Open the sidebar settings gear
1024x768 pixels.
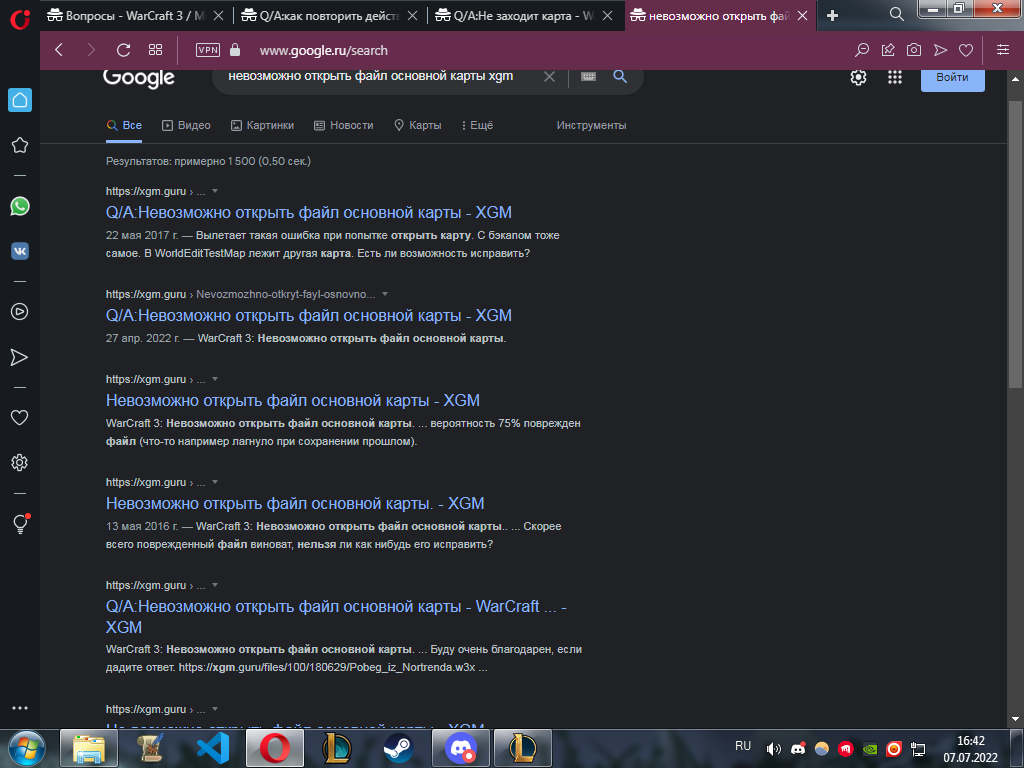pos(20,462)
